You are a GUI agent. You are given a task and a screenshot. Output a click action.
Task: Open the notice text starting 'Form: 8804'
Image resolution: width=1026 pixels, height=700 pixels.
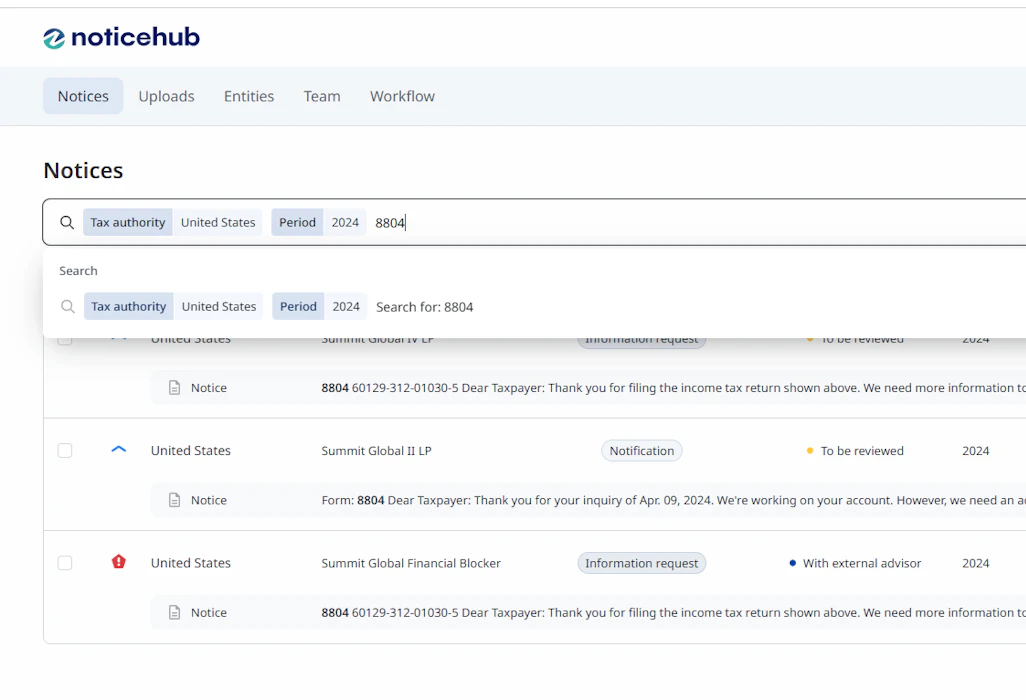coord(673,500)
